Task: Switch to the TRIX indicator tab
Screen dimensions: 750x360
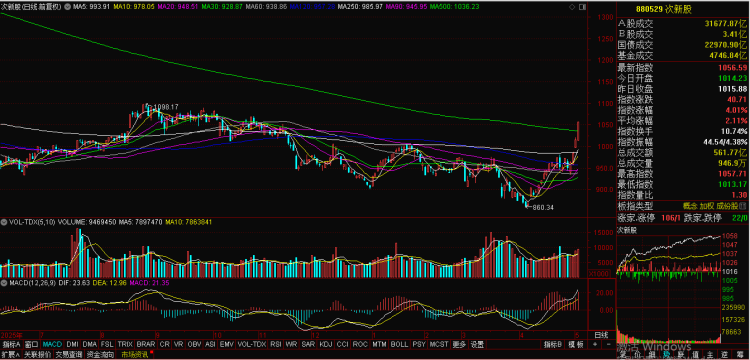Action: (125, 344)
